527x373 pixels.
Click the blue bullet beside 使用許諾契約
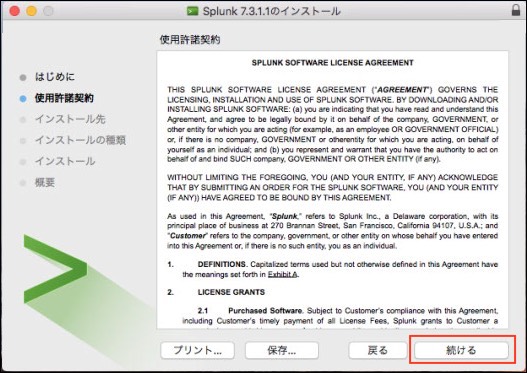(x=23, y=99)
